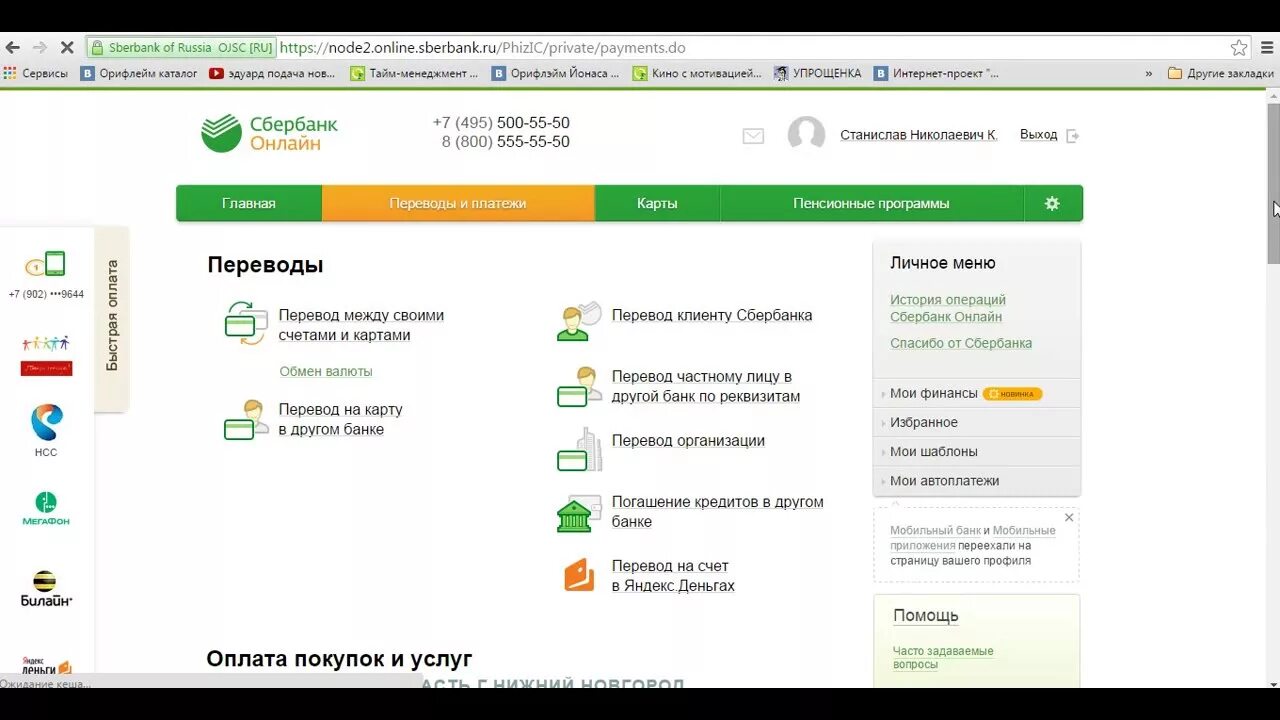Open Перевод частному лицу в другой банк

click(706, 386)
